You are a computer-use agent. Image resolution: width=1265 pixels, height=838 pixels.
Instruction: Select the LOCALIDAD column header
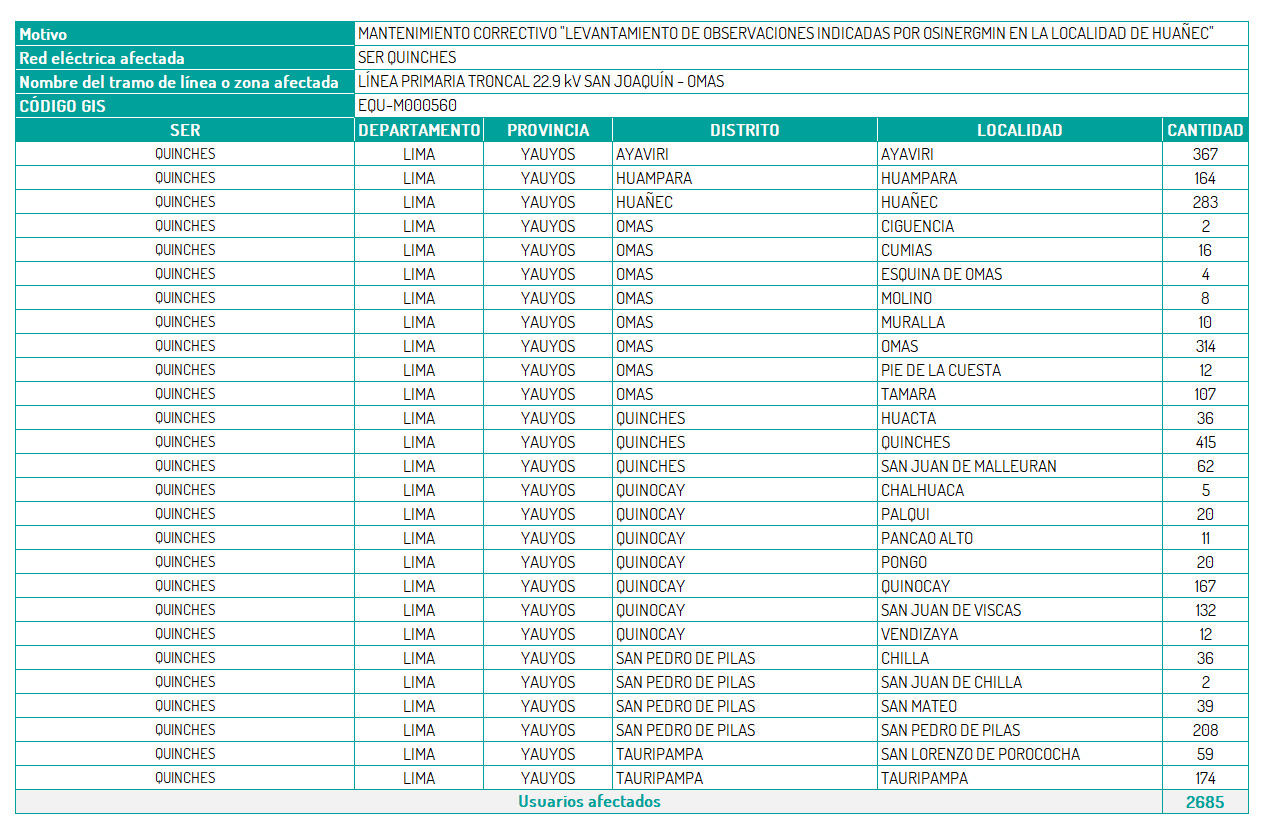(1020, 130)
